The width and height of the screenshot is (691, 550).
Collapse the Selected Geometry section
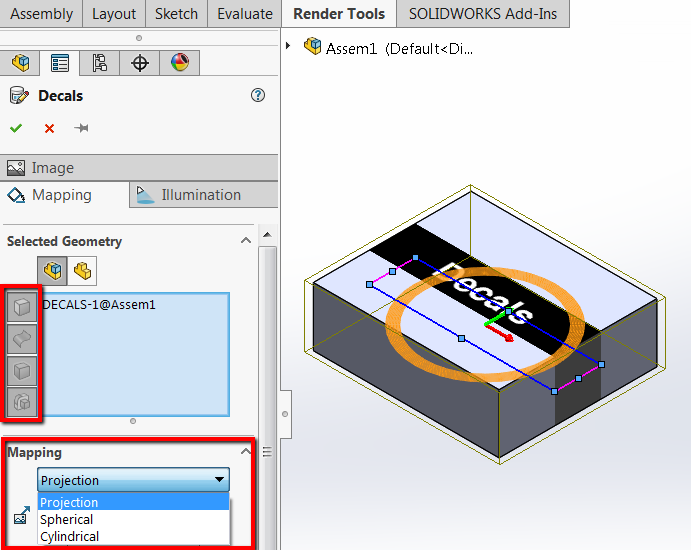(246, 241)
